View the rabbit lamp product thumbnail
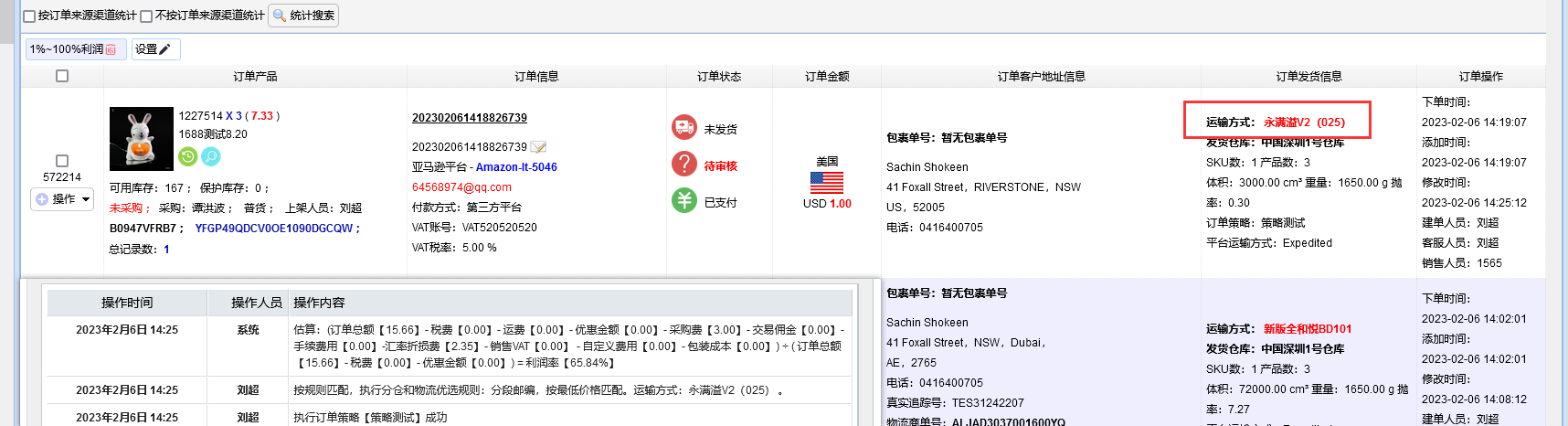The height and width of the screenshot is (426, 1568). pyautogui.click(x=141, y=138)
